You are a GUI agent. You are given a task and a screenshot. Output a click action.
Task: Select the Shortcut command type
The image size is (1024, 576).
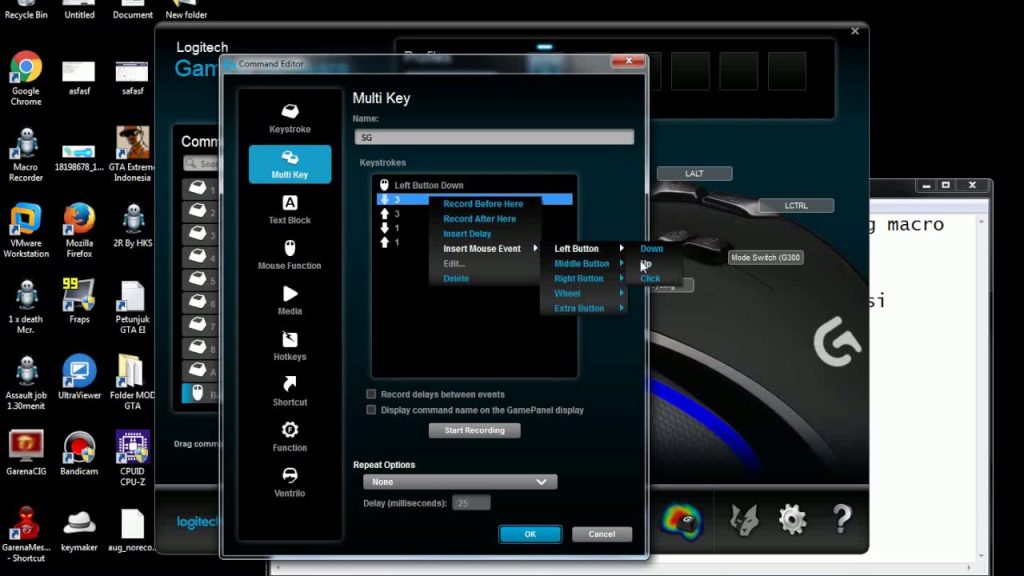coord(289,394)
